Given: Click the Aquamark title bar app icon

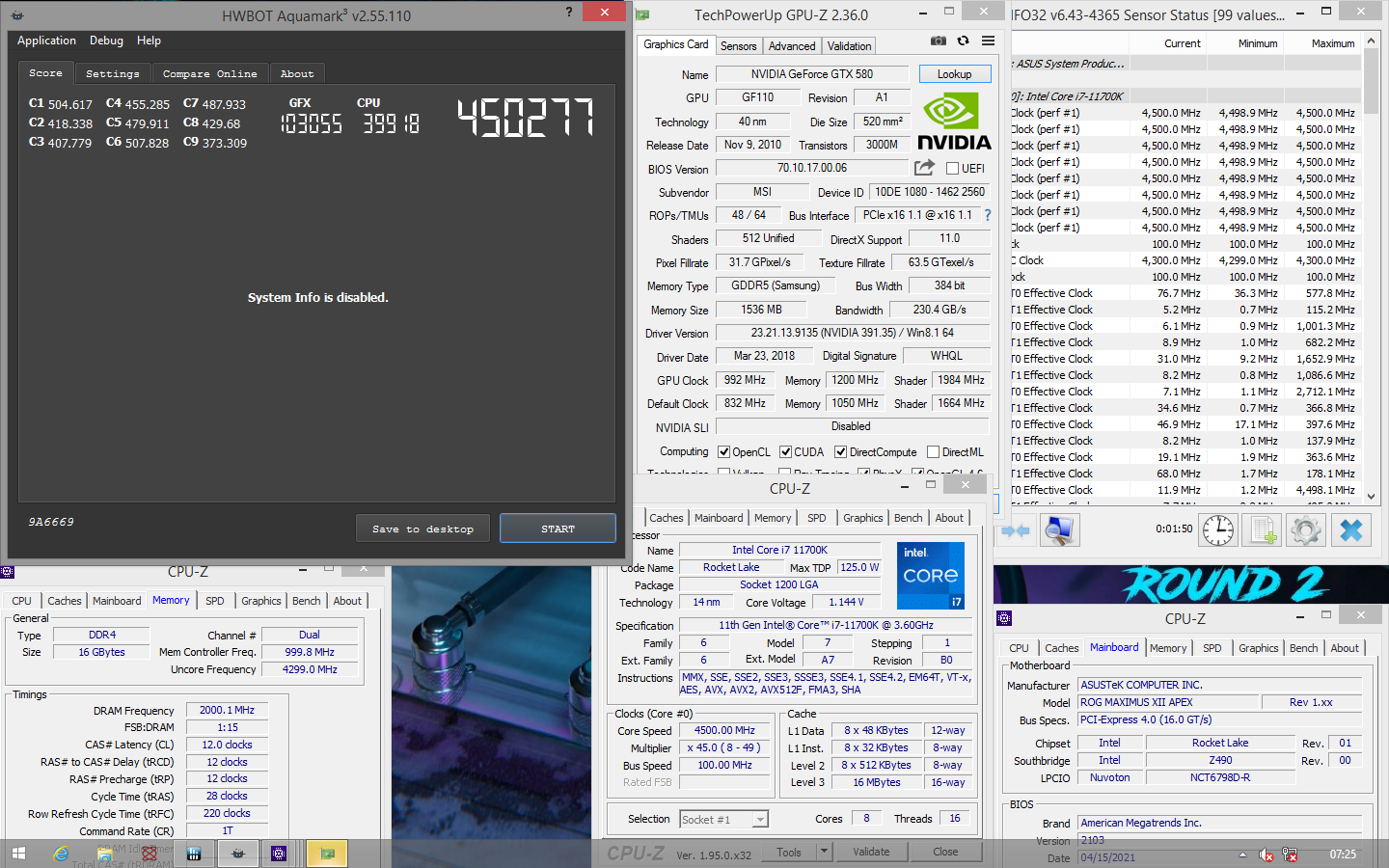Looking at the screenshot, I should pos(17,15).
